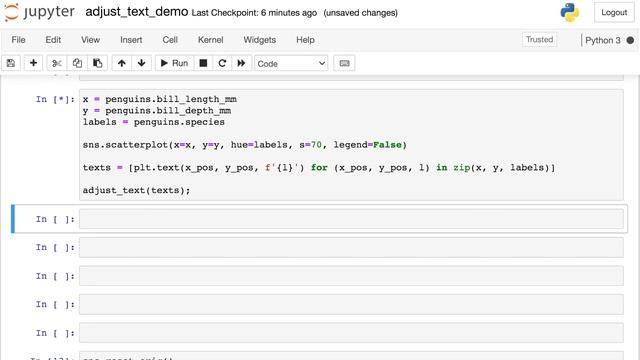Open the Edit menu
The height and width of the screenshot is (360, 640).
pos(53,40)
